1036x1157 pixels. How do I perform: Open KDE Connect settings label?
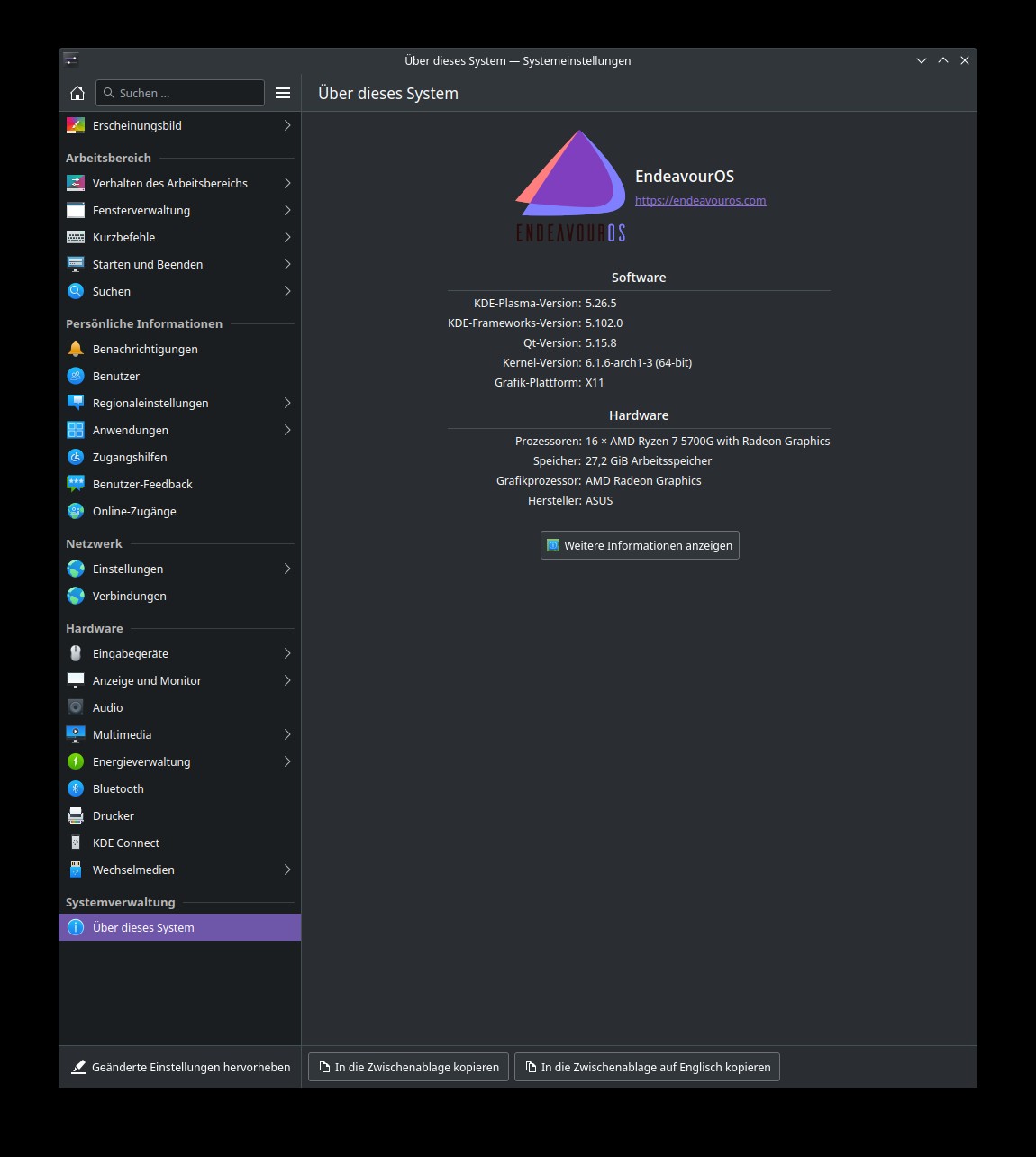[x=126, y=843]
